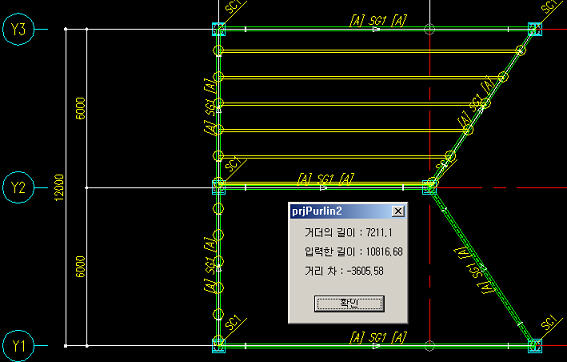This screenshot has height=362, width=567.
Task: Pick the 6000 dimension between Y2 and Y3
Action: tap(81, 108)
